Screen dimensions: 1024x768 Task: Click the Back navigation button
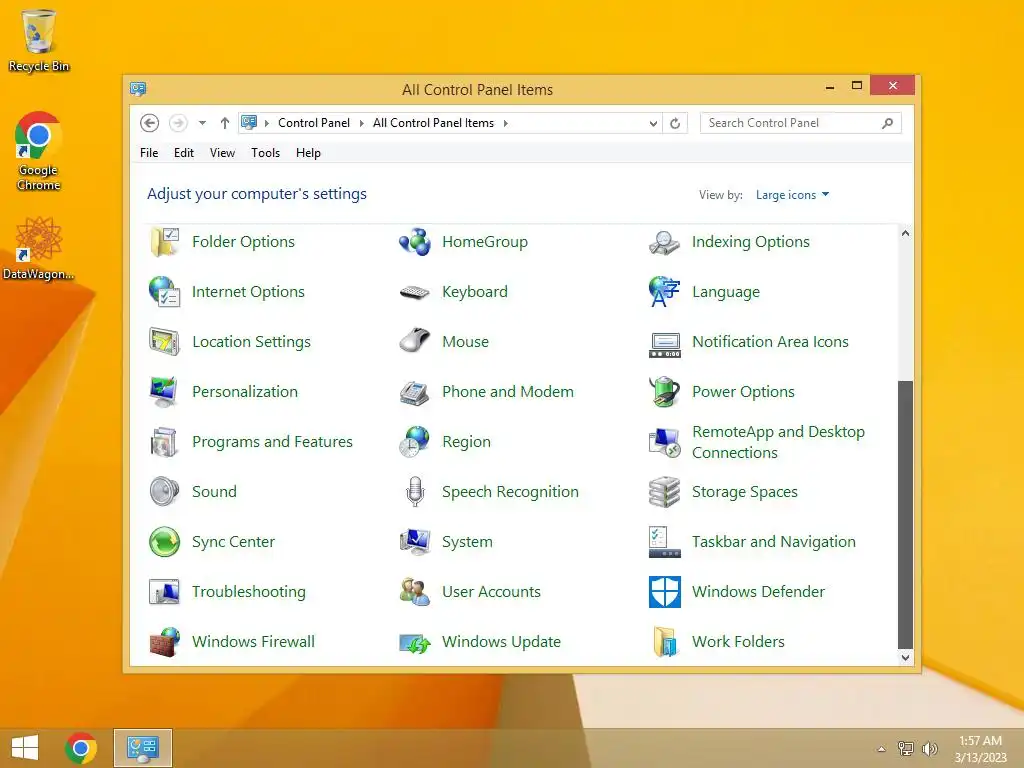click(150, 123)
